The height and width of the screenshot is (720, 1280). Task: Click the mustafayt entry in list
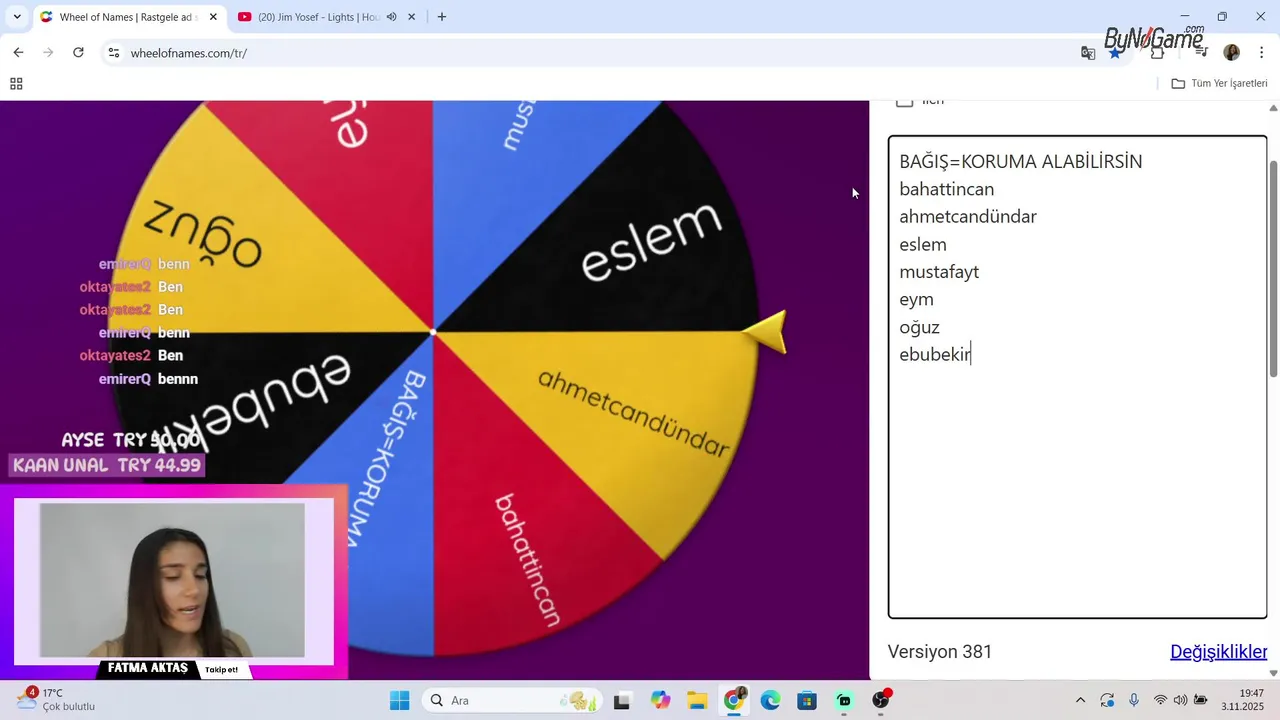938,272
